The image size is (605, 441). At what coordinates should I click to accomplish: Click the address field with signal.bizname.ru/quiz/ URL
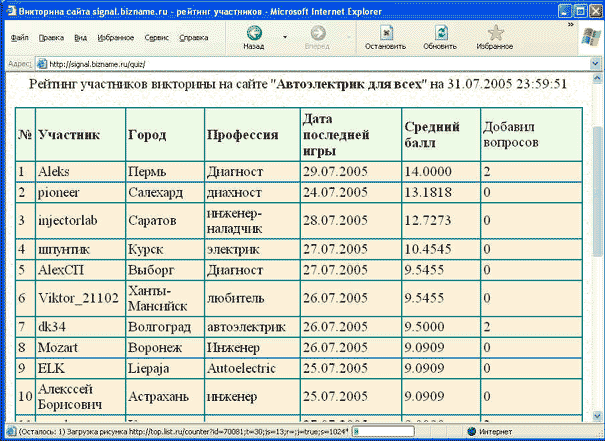pos(313,64)
